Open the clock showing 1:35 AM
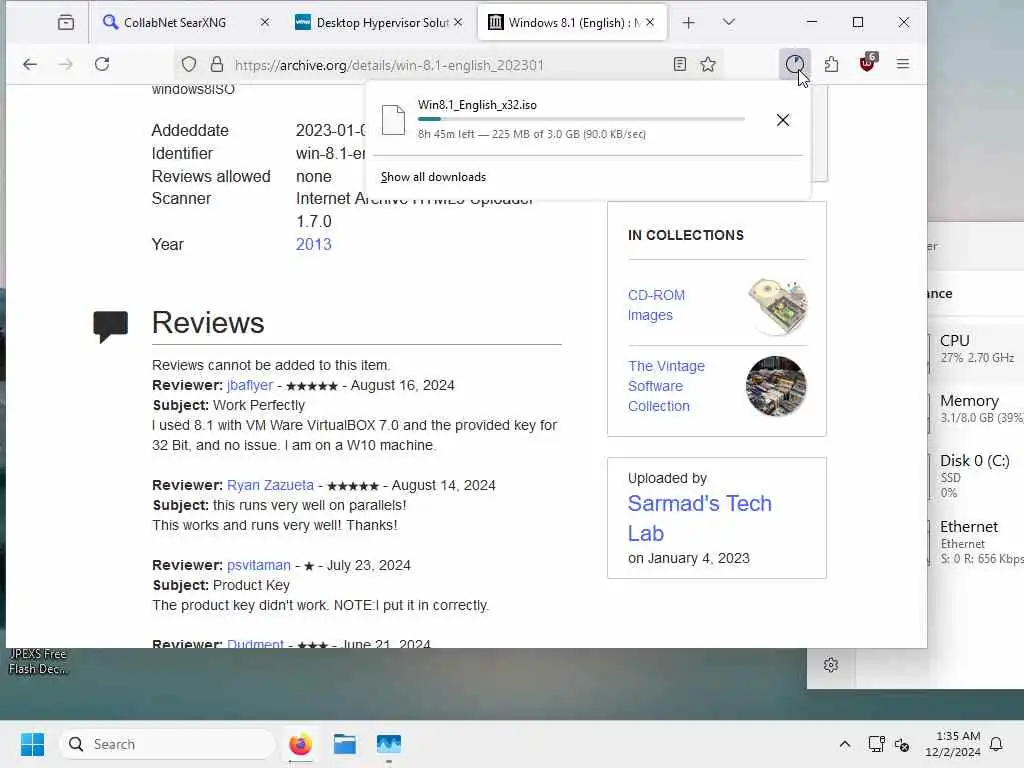Screen dimensions: 1024x768 pyautogui.click(x=952, y=744)
